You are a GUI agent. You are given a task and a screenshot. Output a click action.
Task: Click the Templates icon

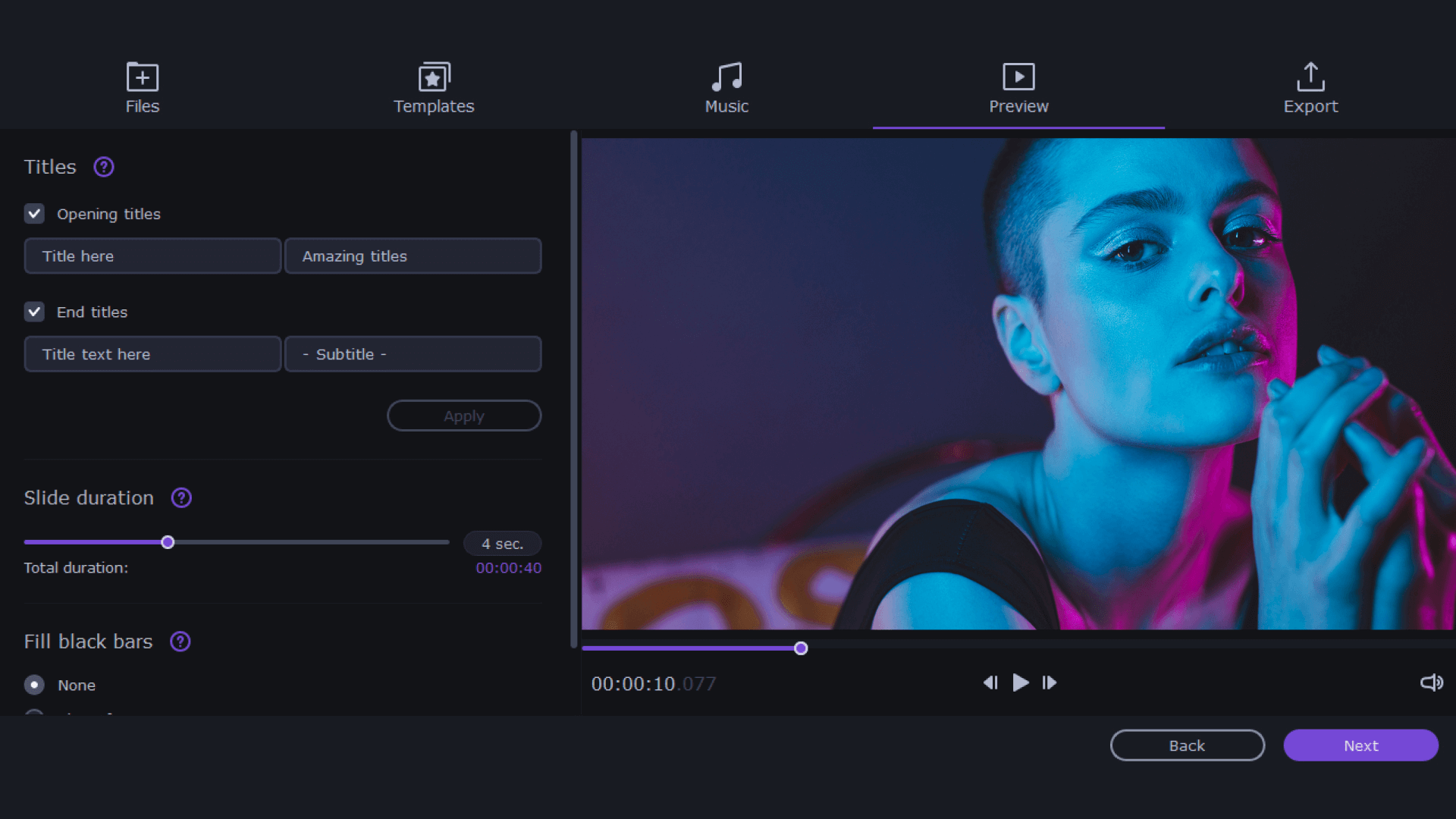pos(434,77)
